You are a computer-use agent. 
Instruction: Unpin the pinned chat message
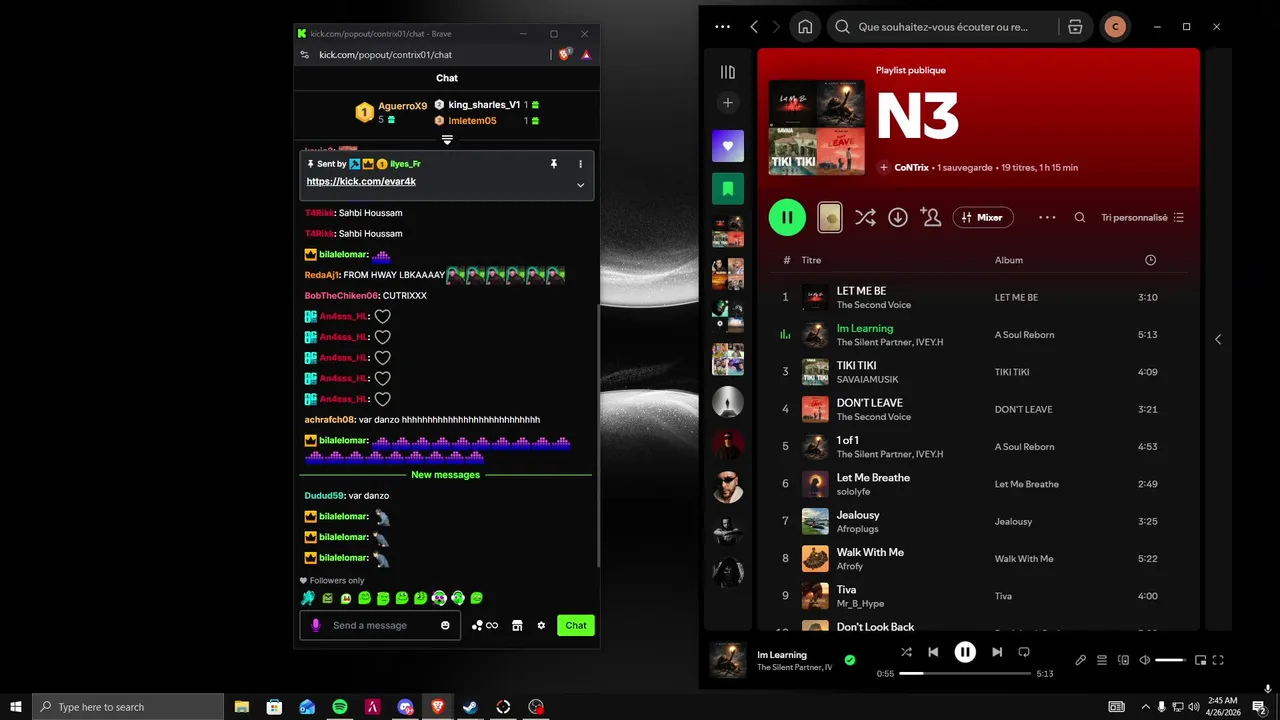pos(554,164)
